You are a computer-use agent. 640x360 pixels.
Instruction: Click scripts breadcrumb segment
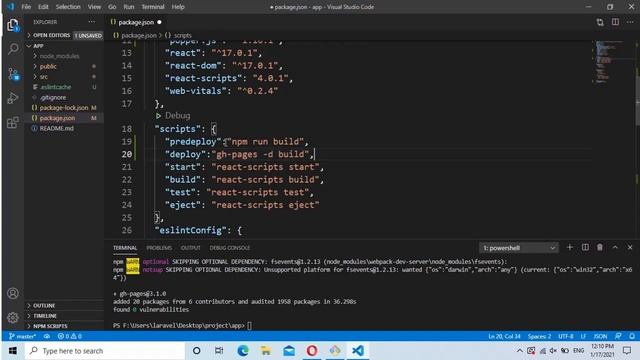tap(182, 36)
